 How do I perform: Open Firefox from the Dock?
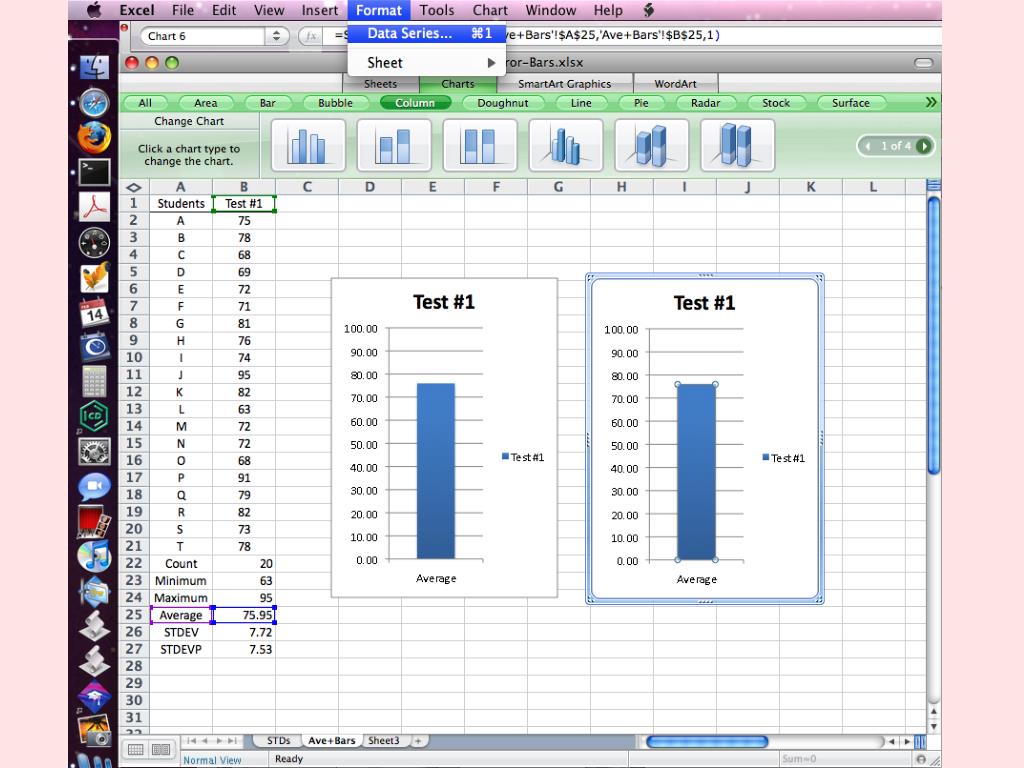[x=95, y=136]
